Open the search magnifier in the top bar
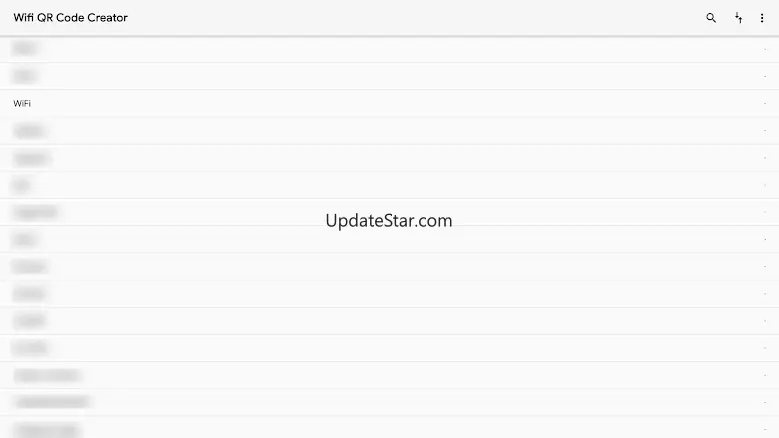Image resolution: width=779 pixels, height=438 pixels. [711, 18]
